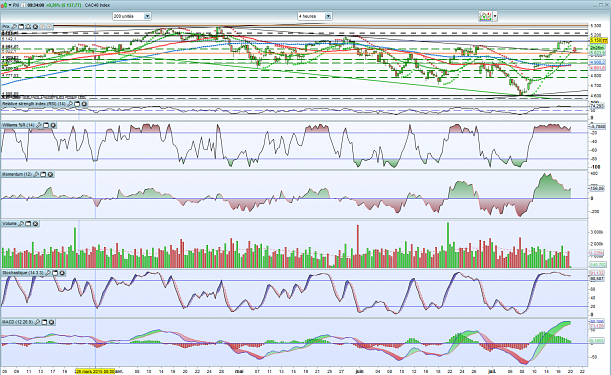Open Williams %R settings wrench
This screenshot has width=611, height=375.
[39, 125]
